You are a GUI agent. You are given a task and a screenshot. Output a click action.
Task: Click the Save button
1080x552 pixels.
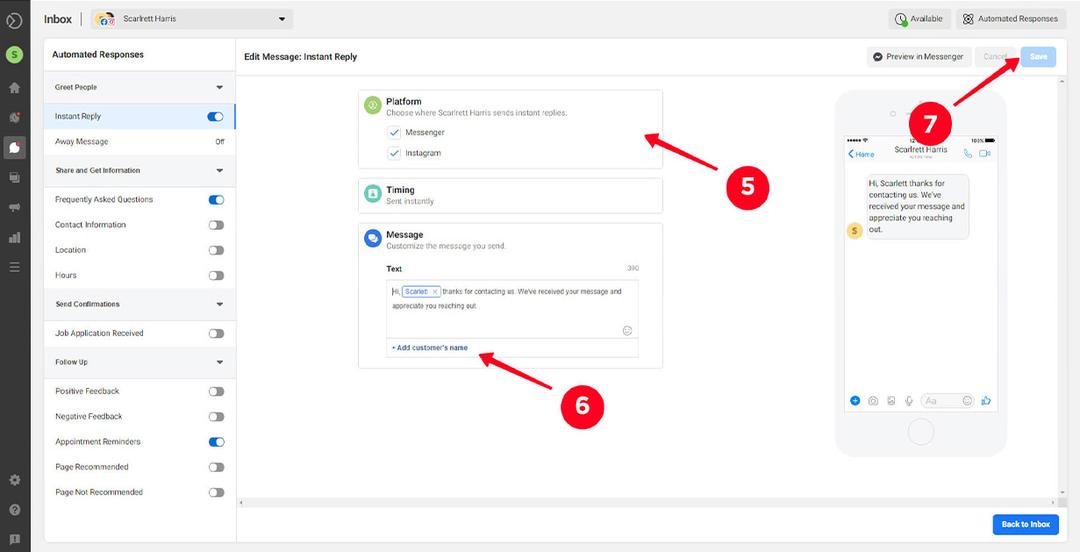point(1038,57)
